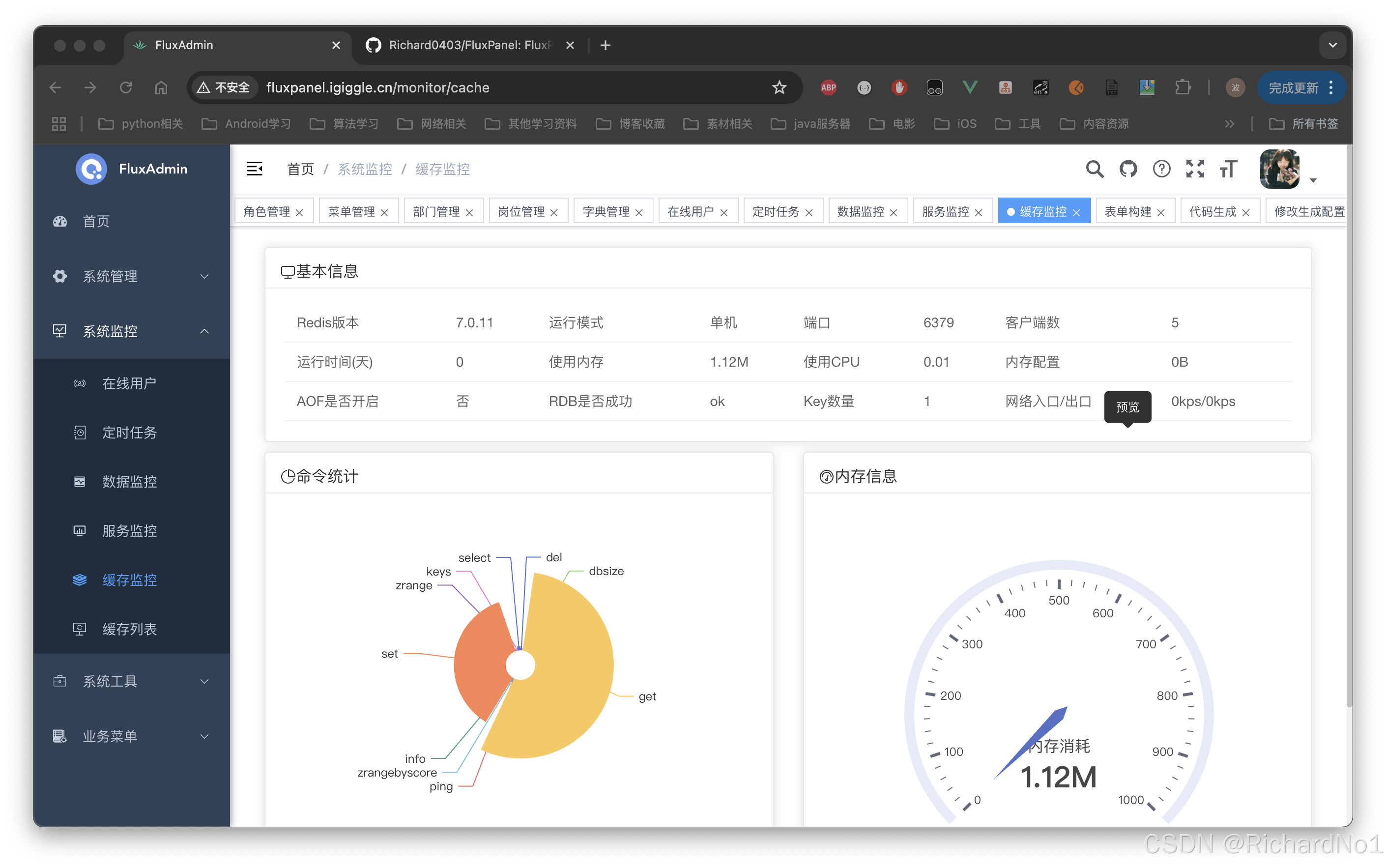1386x868 pixels.
Task: Click the browser reload icon
Action: [126, 87]
